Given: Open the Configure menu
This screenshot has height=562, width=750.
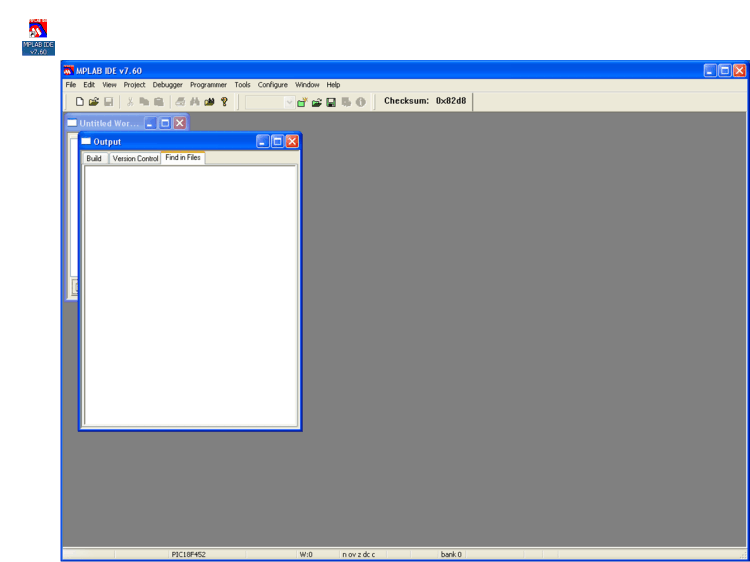Looking at the screenshot, I should (x=273, y=85).
